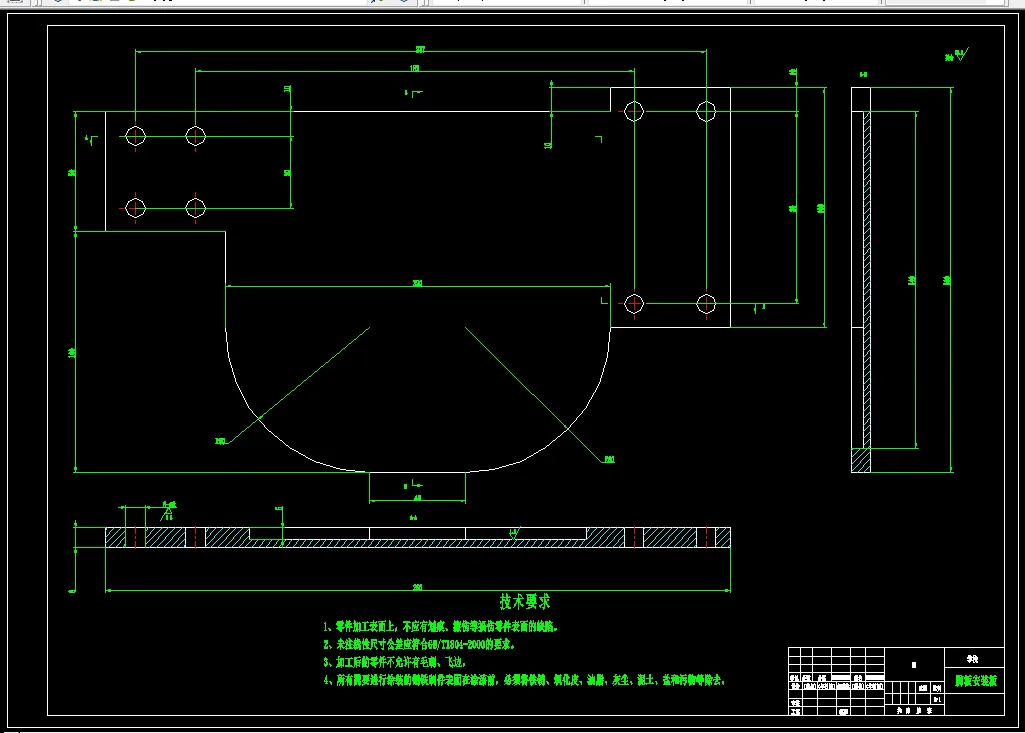1025x733 pixels.
Task: Select the green part name in title block
Action: point(975,681)
